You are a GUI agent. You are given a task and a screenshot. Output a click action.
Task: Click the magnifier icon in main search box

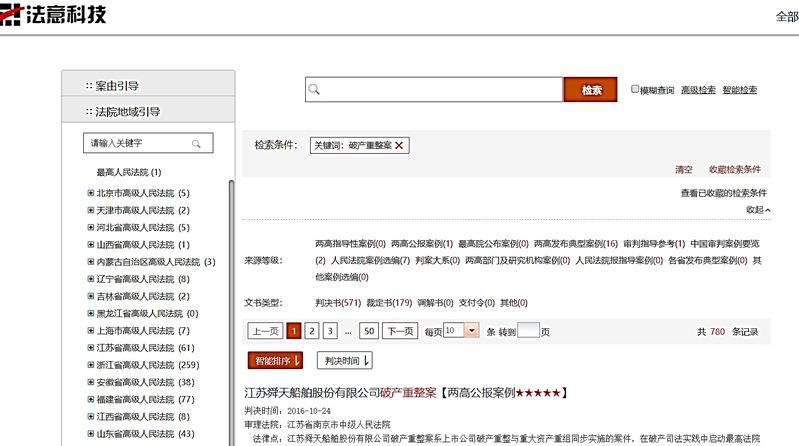point(315,90)
